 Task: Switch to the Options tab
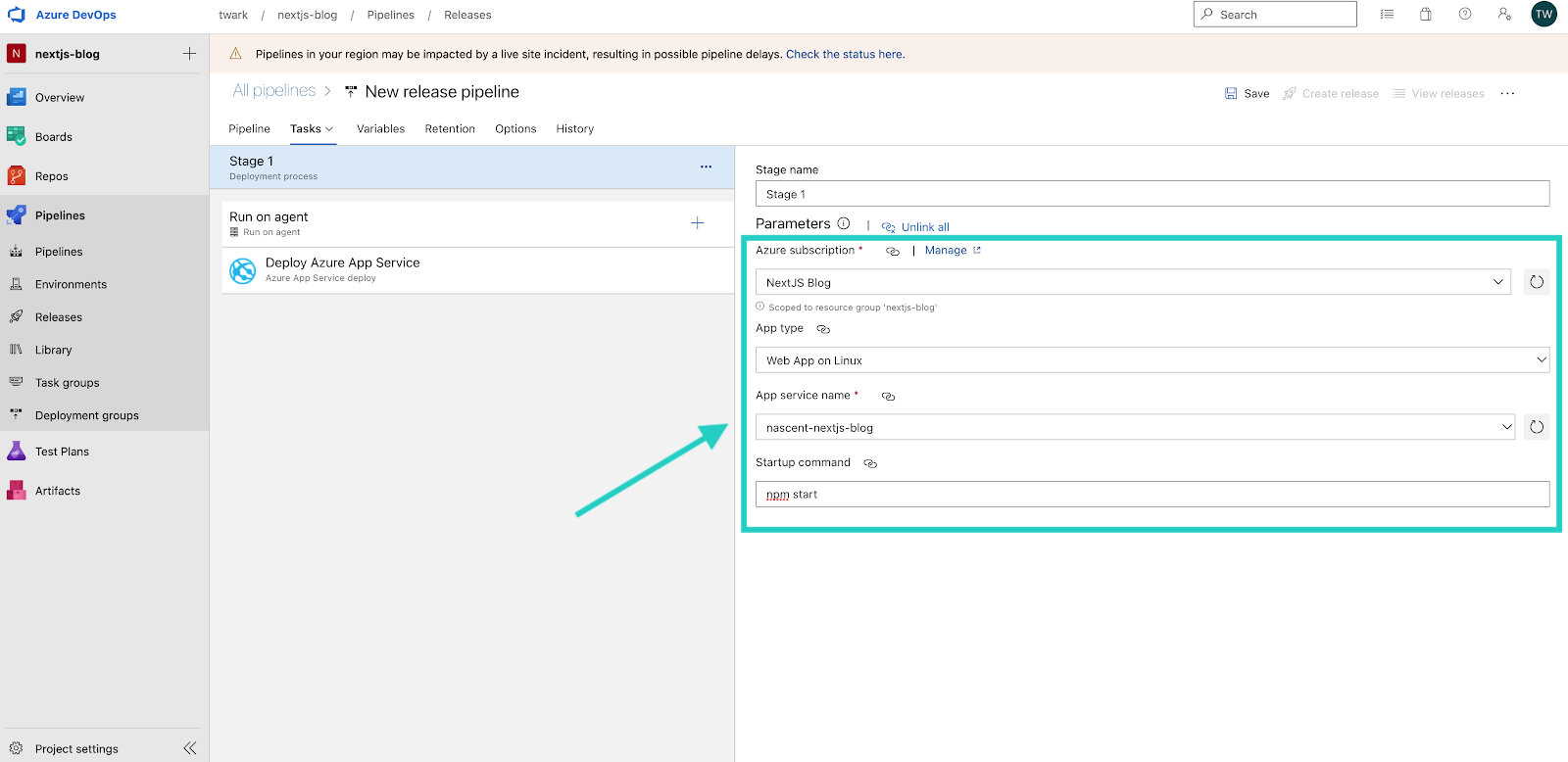click(x=515, y=128)
